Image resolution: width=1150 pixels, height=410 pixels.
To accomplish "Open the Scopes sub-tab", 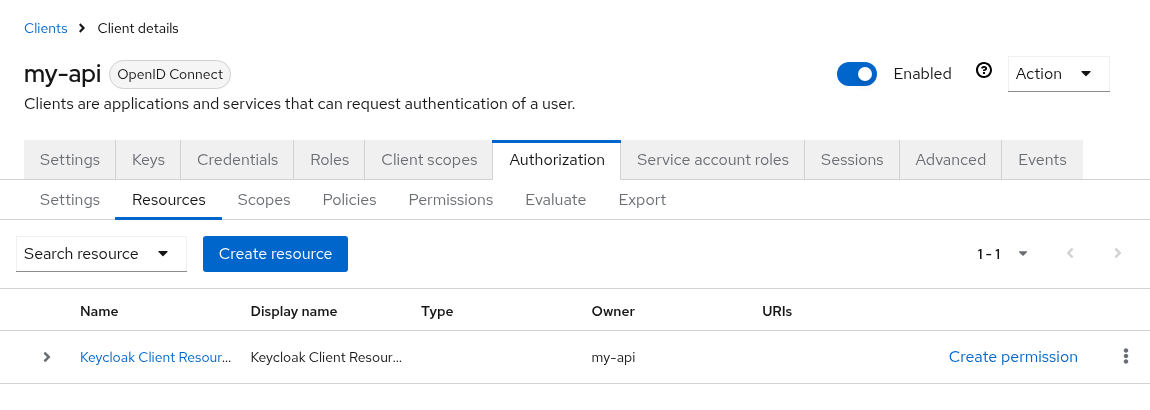I will pos(264,199).
